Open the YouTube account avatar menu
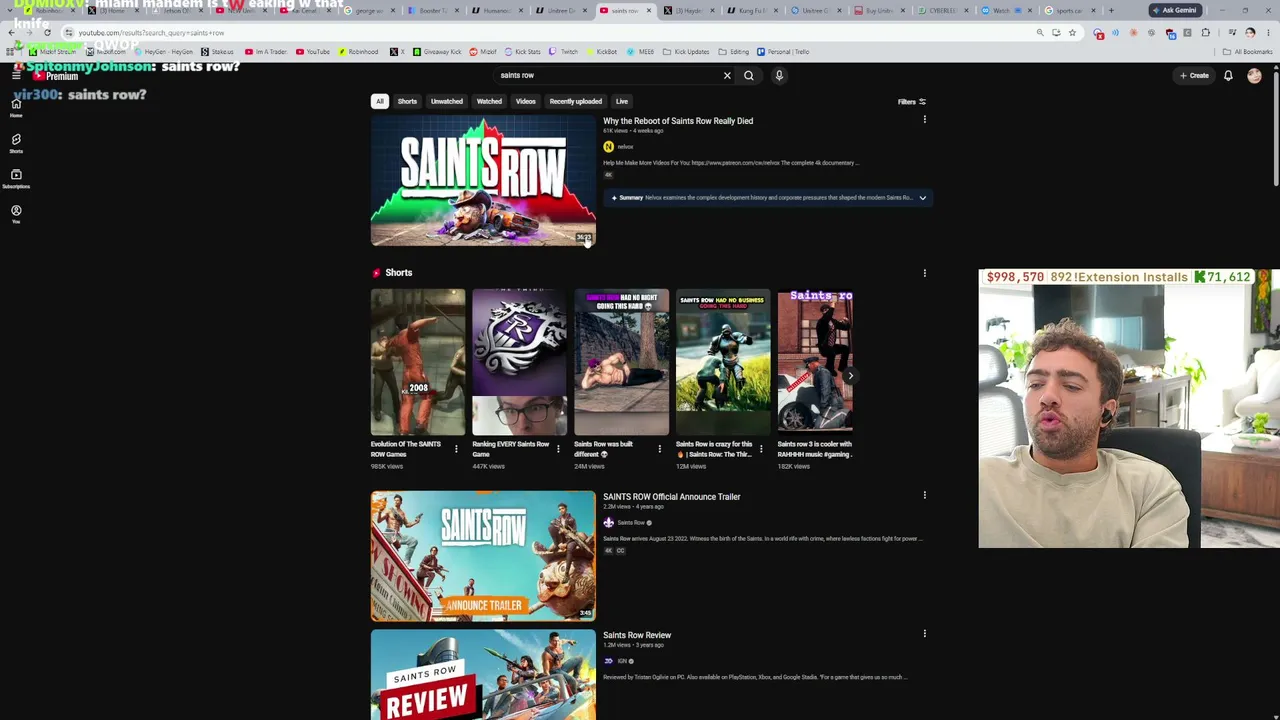 (x=1254, y=75)
